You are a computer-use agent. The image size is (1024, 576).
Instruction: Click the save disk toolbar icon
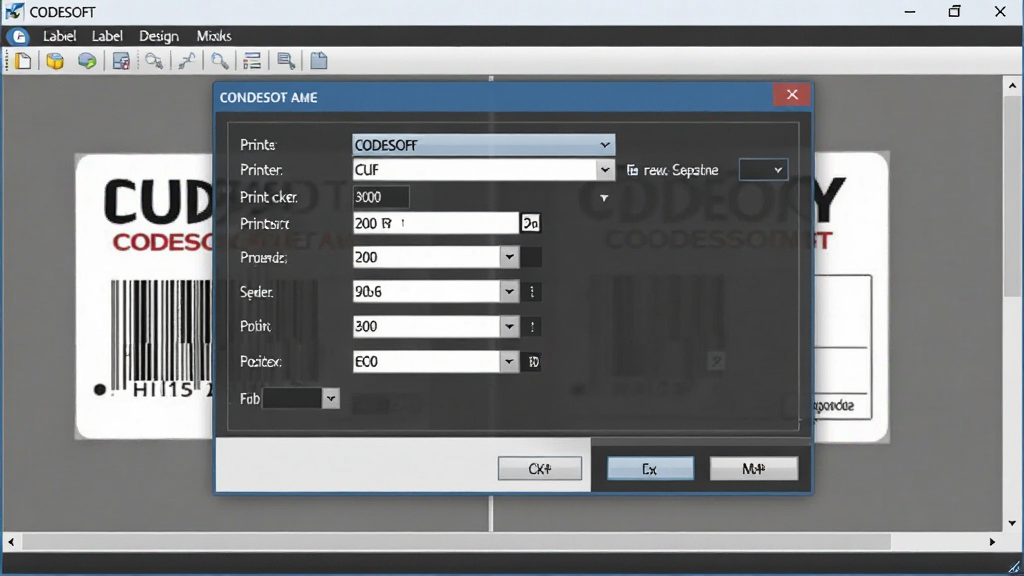click(121, 61)
